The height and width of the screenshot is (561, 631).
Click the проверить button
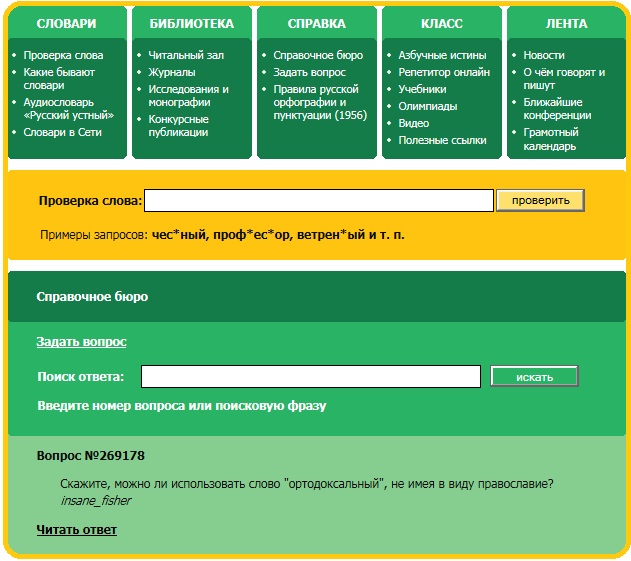coord(540,200)
